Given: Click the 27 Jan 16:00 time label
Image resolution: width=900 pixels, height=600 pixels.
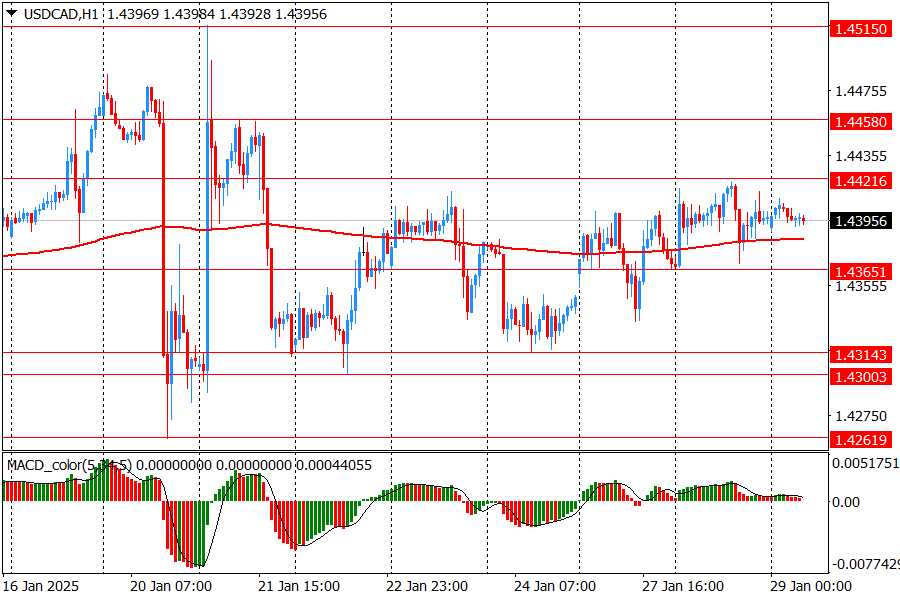Looking at the screenshot, I should tap(683, 586).
